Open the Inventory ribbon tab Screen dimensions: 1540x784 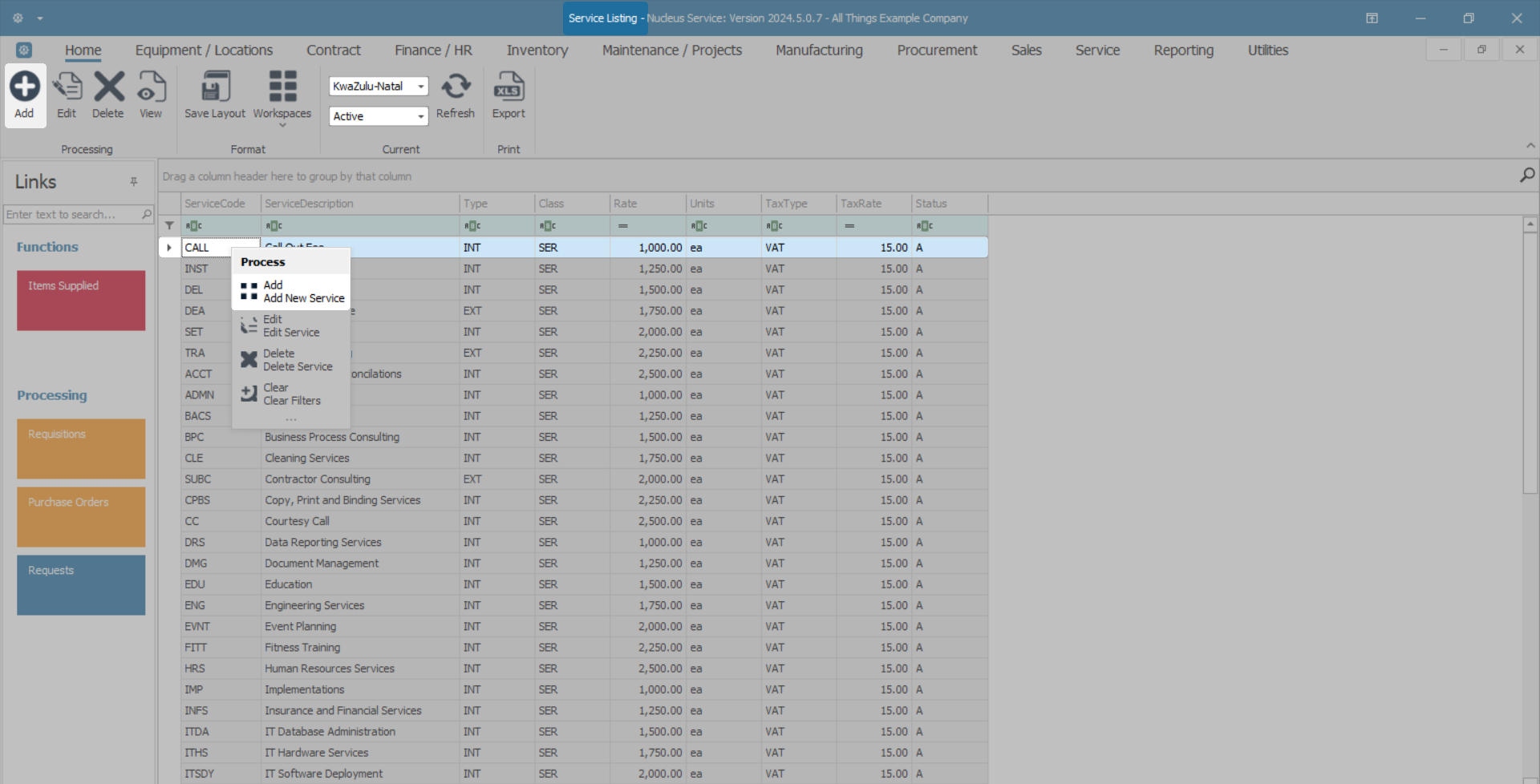pyautogui.click(x=537, y=50)
